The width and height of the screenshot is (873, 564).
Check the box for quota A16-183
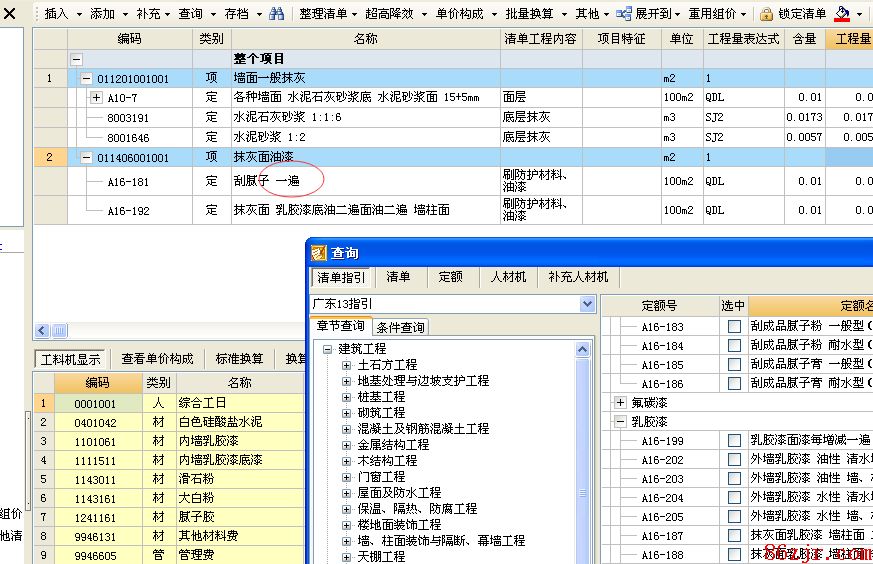pos(734,327)
